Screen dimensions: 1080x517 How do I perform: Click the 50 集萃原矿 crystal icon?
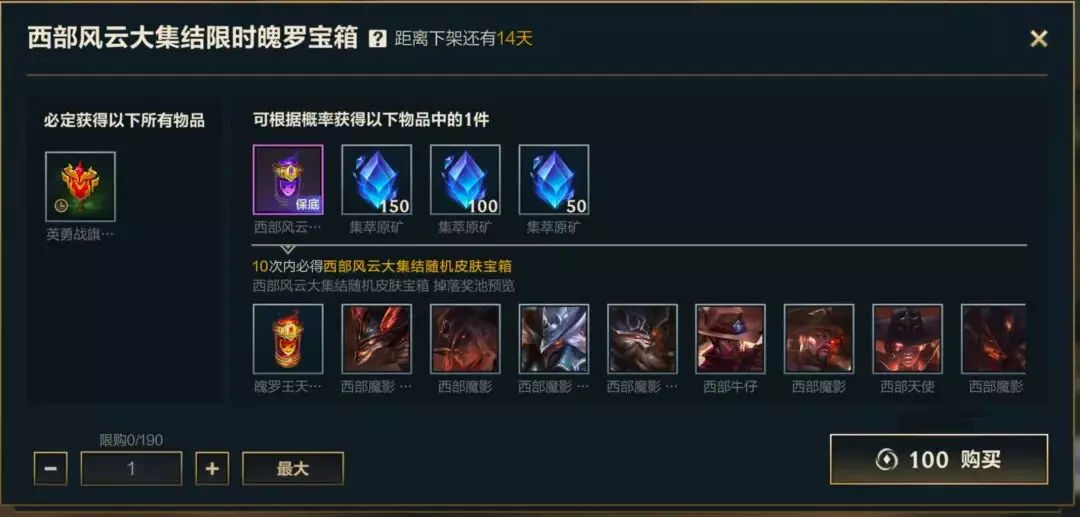[x=554, y=180]
